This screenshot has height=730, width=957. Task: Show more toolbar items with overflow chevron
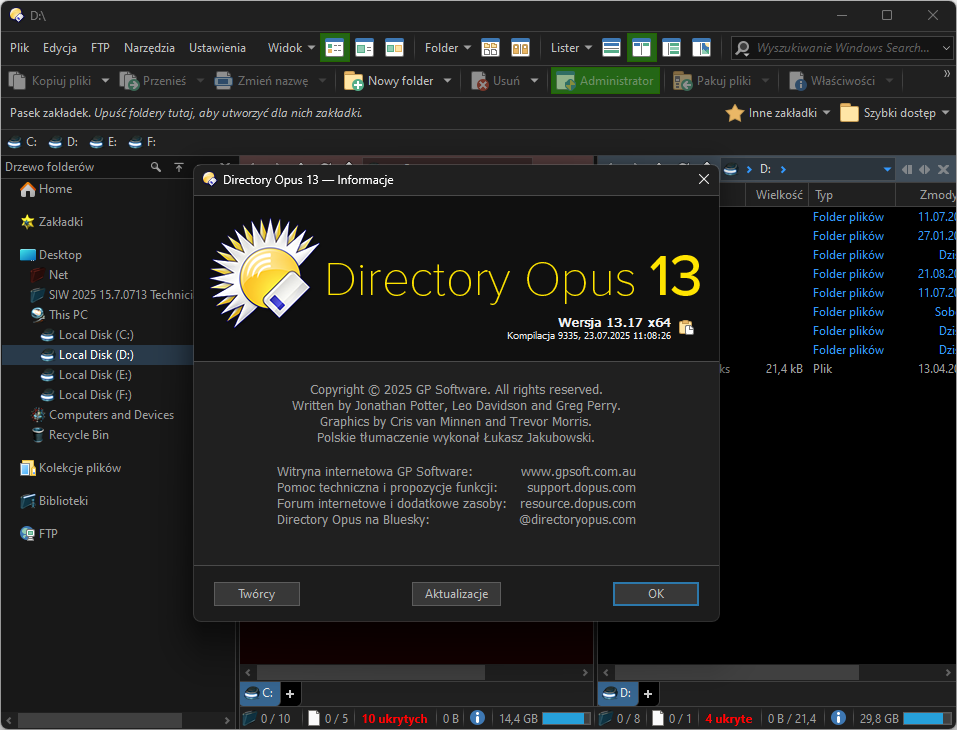coord(947,73)
